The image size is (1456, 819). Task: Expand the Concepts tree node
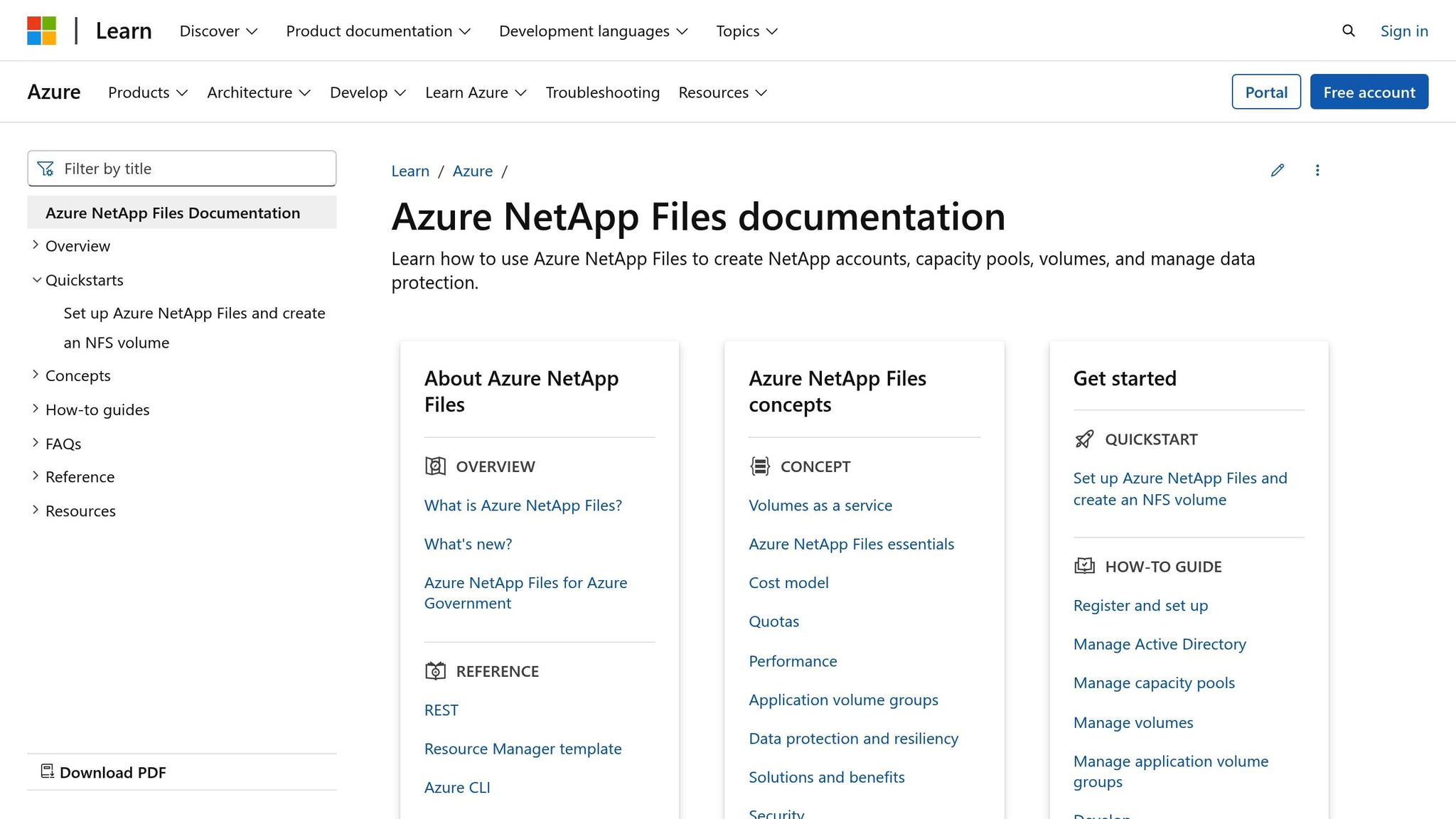pyautogui.click(x=36, y=374)
